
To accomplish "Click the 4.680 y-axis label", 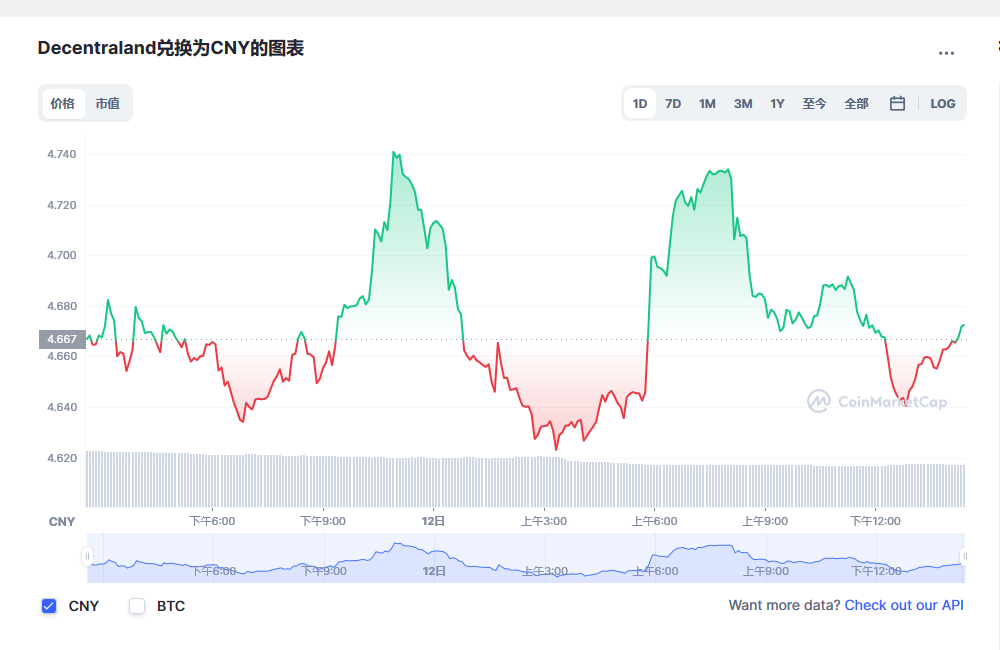I will click(61, 306).
